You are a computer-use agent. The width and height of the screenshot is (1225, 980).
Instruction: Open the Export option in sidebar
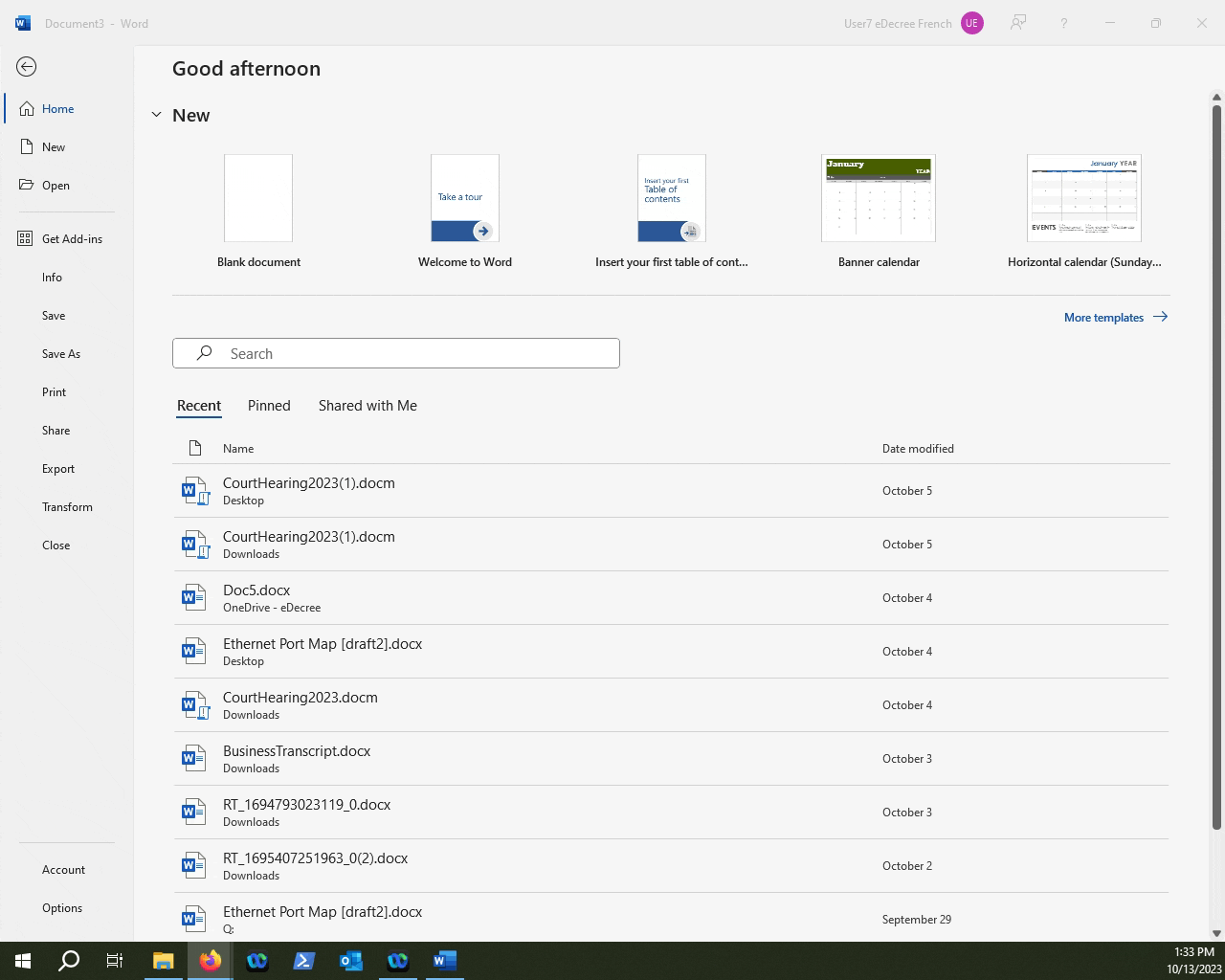click(58, 469)
